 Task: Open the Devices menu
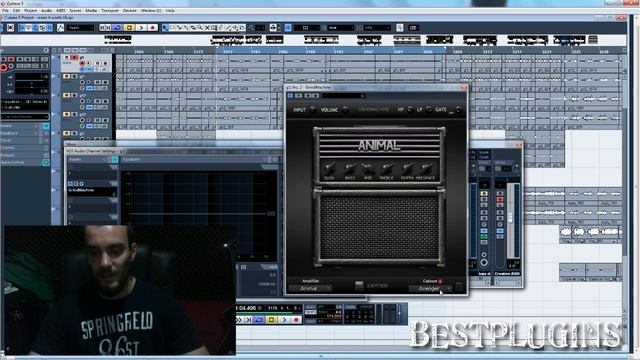pos(130,10)
